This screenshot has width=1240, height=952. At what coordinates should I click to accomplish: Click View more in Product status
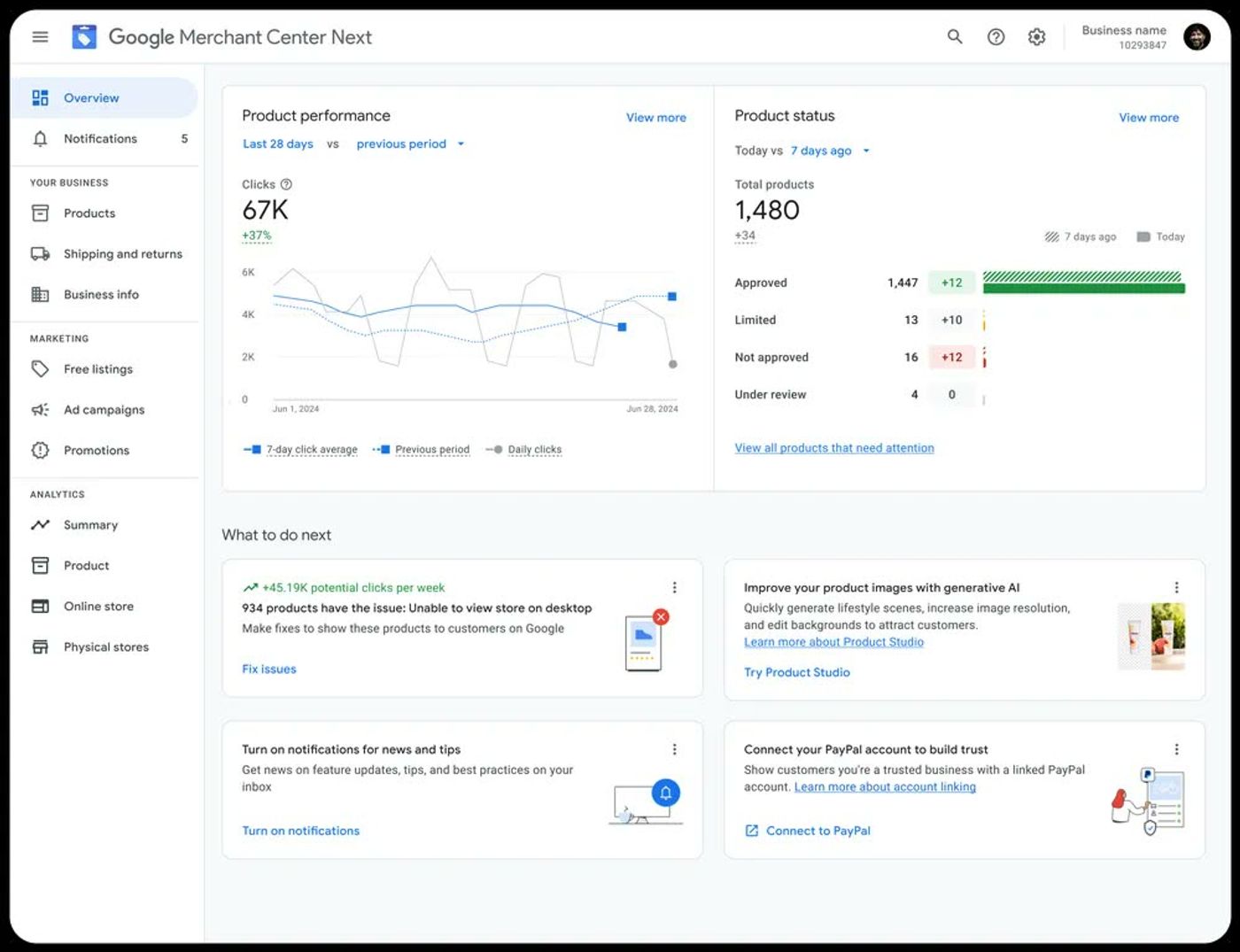click(x=1149, y=118)
